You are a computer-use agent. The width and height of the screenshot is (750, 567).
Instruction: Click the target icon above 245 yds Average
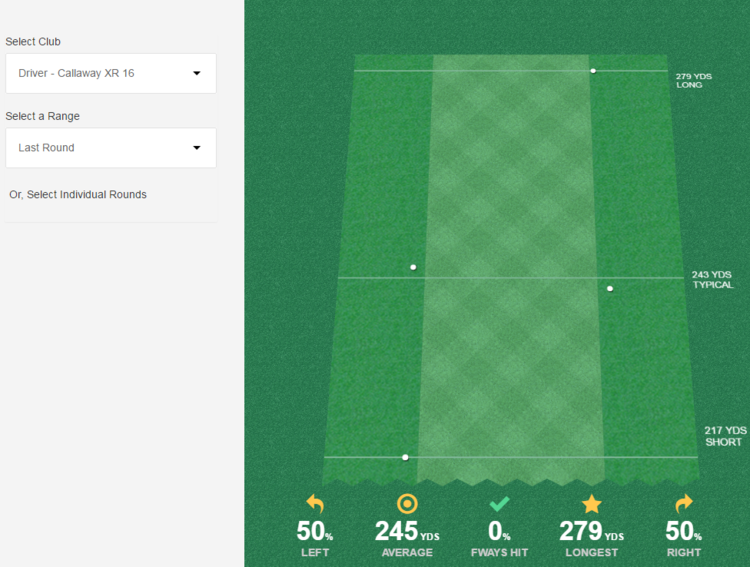pyautogui.click(x=407, y=503)
